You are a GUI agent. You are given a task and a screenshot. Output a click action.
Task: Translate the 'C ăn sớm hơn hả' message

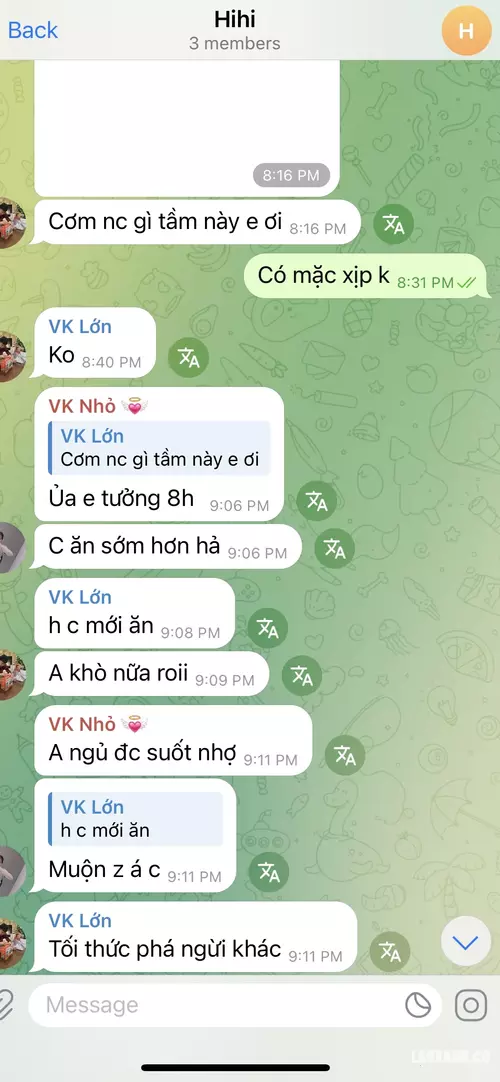click(x=334, y=549)
